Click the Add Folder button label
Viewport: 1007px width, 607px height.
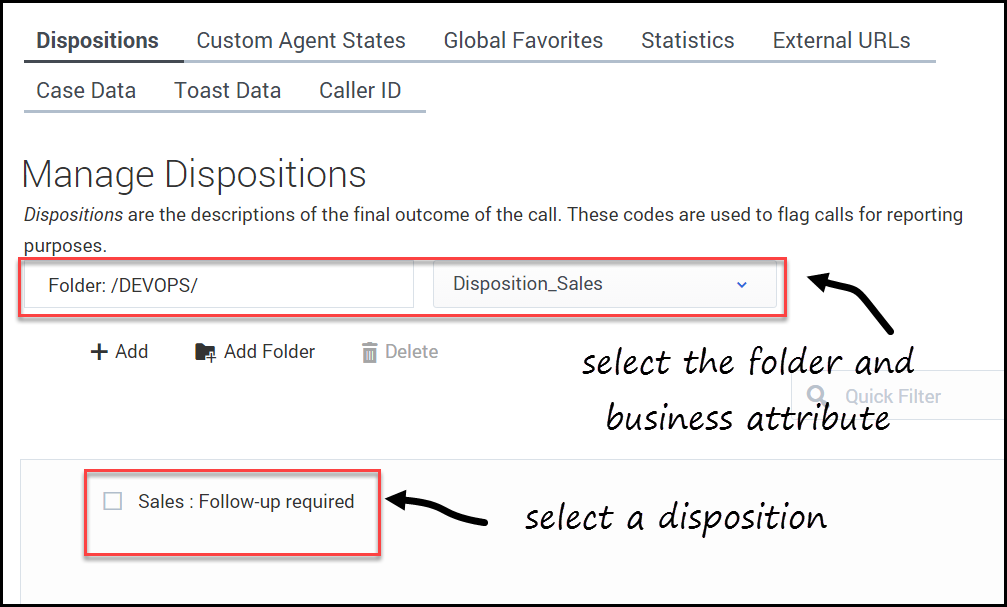(x=269, y=352)
